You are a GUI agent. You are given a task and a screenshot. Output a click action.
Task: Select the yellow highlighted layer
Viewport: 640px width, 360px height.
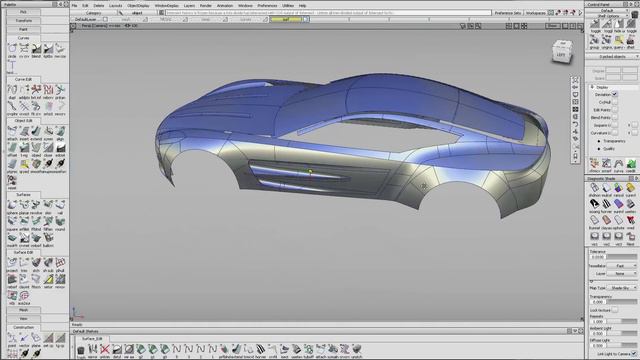pyautogui.click(x=286, y=19)
